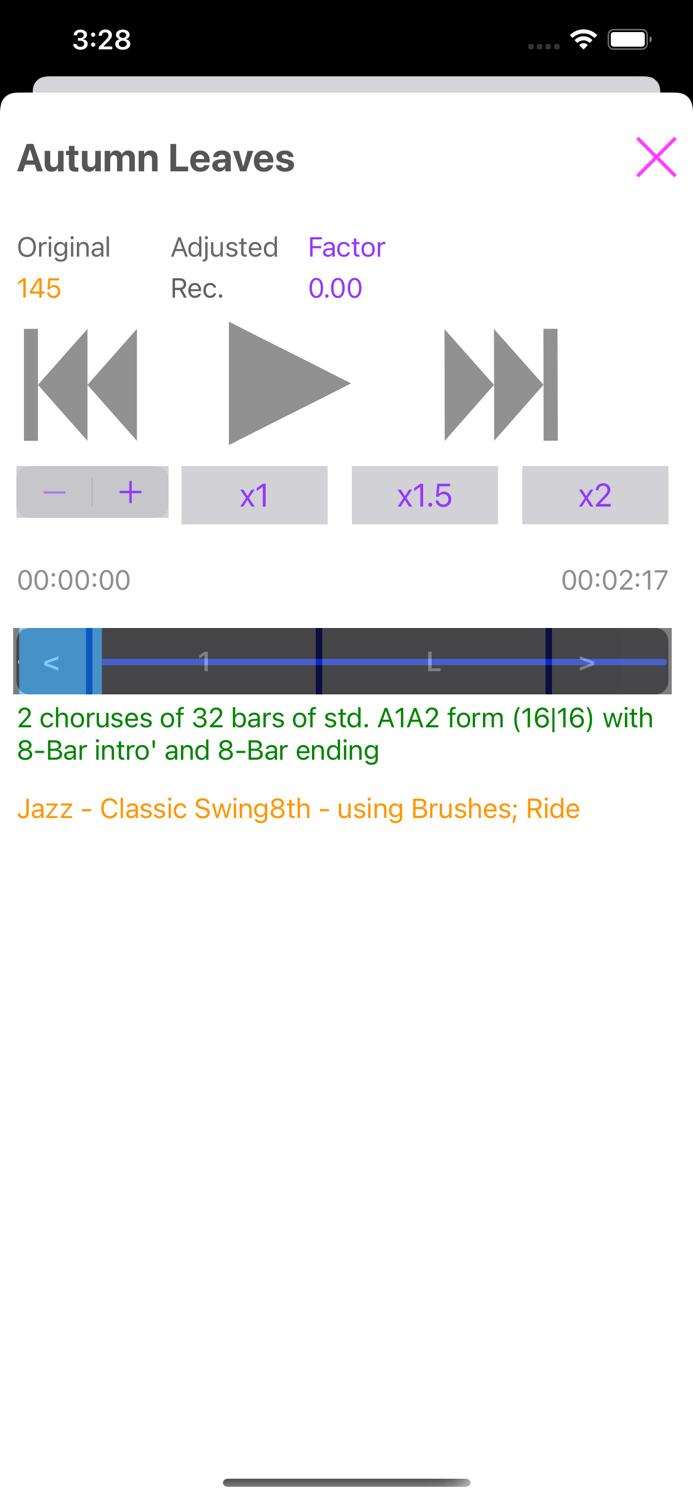The image size is (693, 1500).
Task: Tap the '1' chorus marker on the timeline
Action: 204,661
